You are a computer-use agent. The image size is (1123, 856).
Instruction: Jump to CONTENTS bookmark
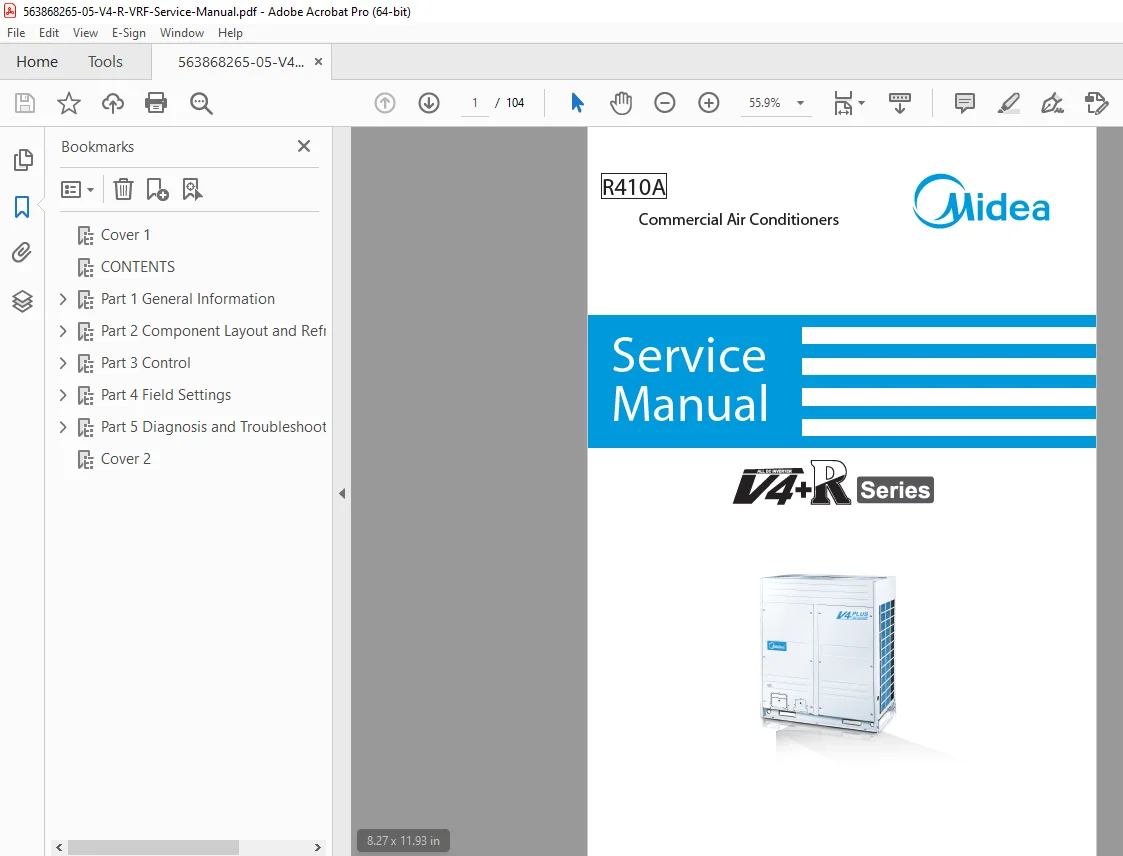[138, 267]
